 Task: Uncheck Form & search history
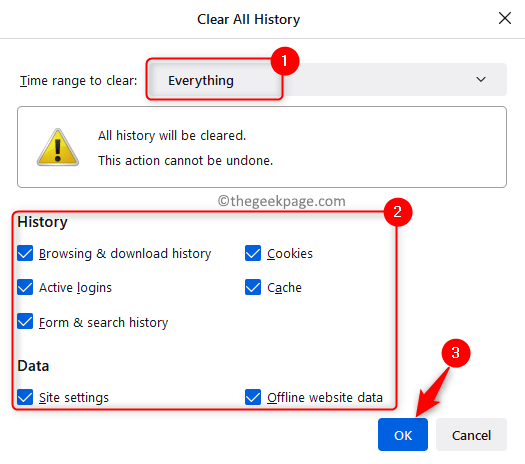click(x=25, y=322)
